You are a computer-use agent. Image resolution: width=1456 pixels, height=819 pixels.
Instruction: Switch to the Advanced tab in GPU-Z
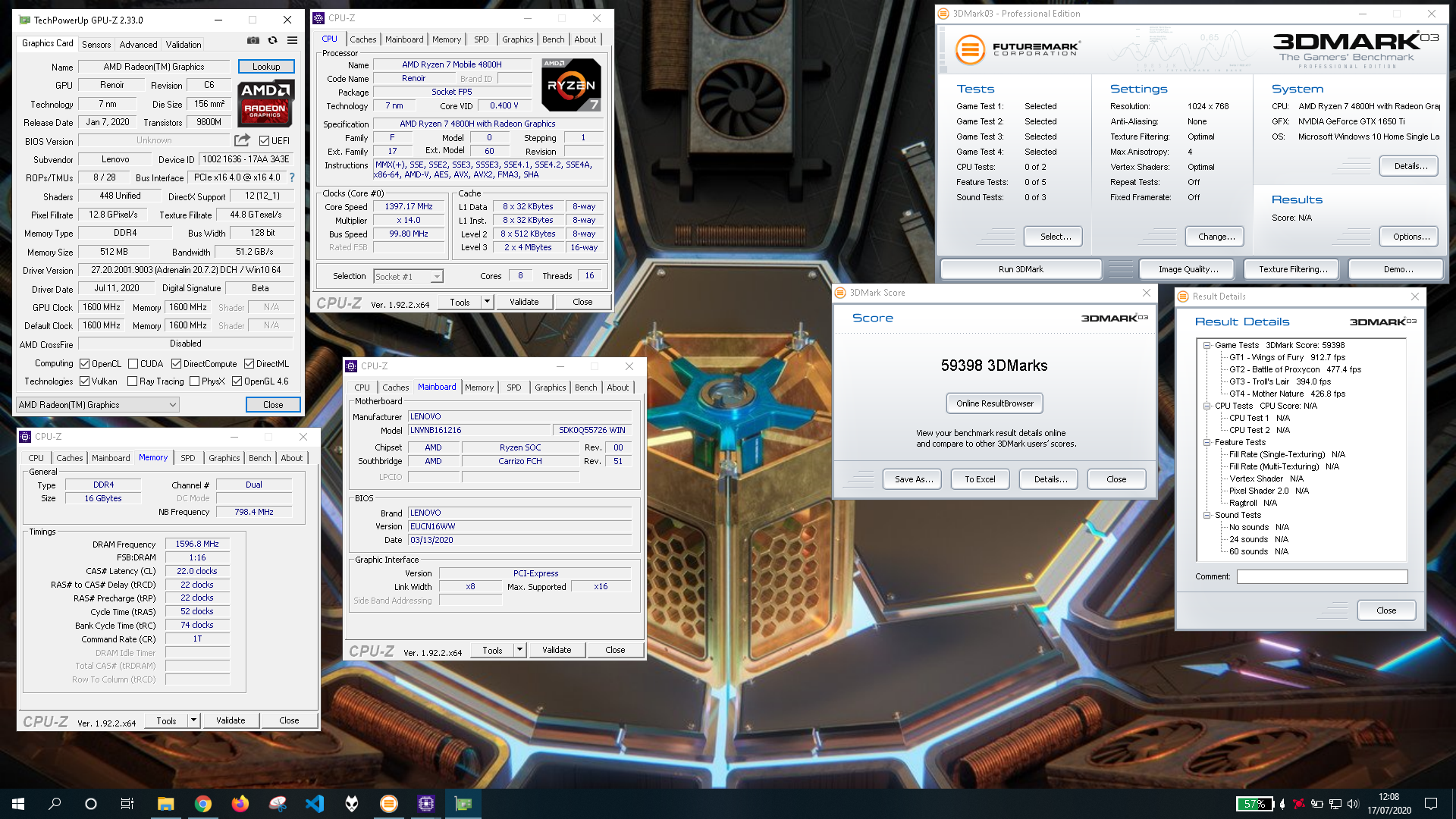(x=138, y=45)
